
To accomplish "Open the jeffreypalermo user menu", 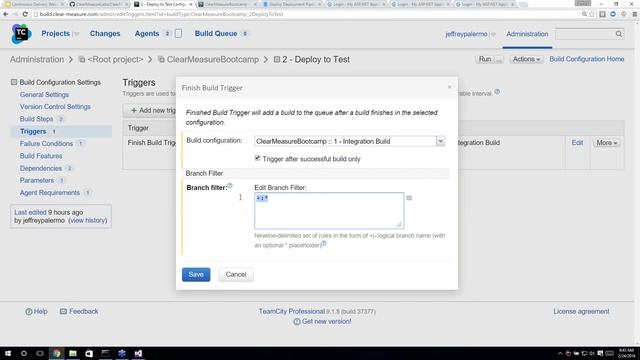I will pyautogui.click(x=466, y=34).
